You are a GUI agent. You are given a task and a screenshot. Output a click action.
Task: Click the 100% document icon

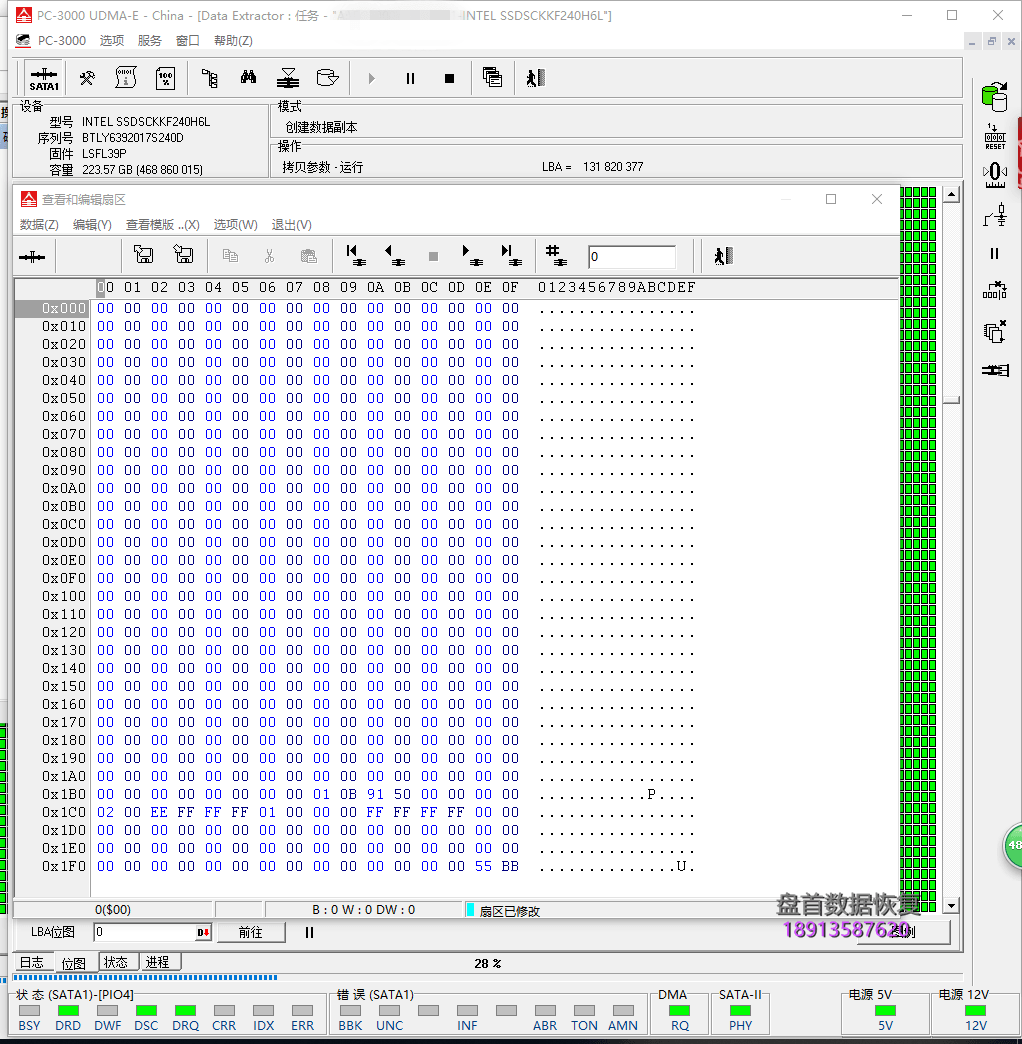coord(165,79)
